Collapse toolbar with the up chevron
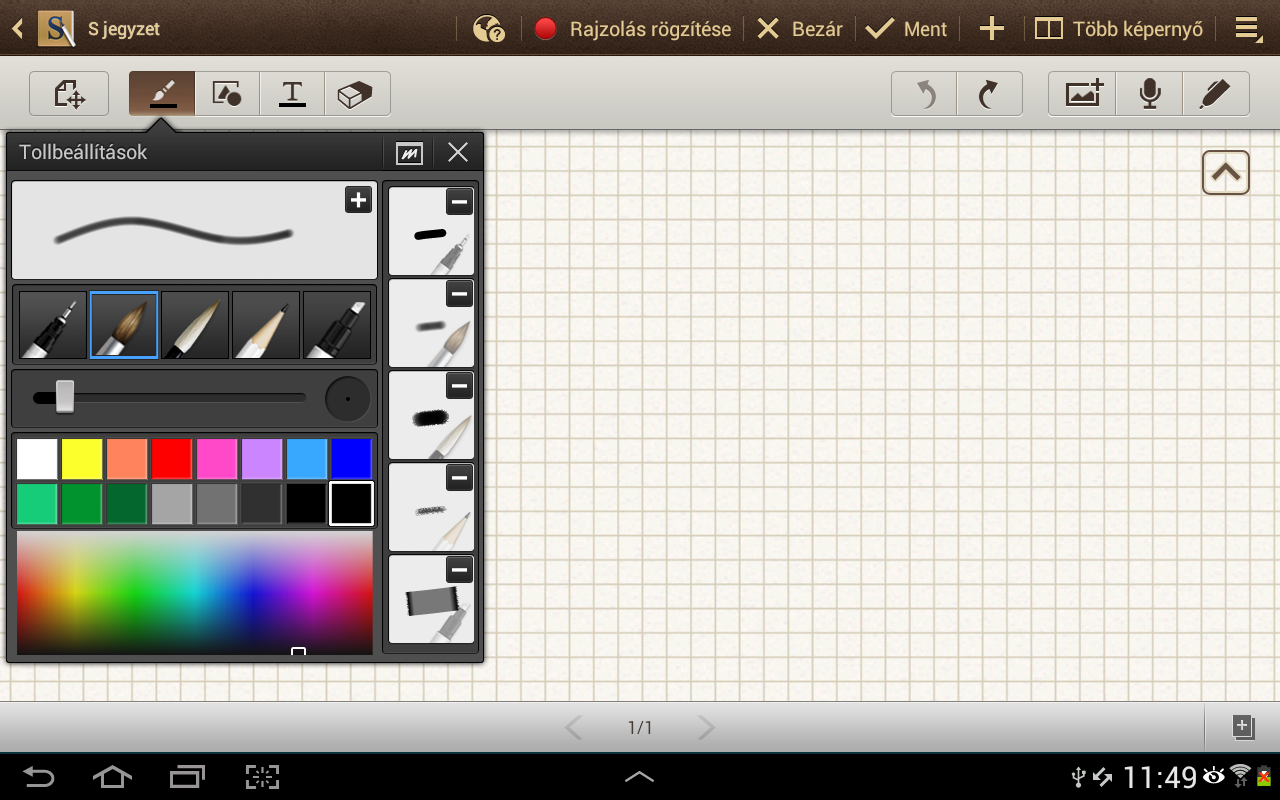Image resolution: width=1280 pixels, height=800 pixels. coord(1225,173)
